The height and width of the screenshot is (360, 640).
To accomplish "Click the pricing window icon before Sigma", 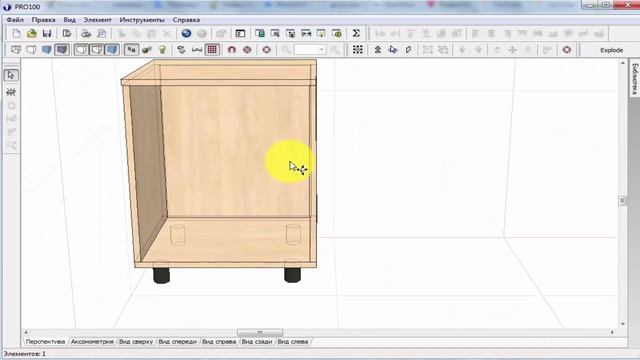I will [337, 33].
